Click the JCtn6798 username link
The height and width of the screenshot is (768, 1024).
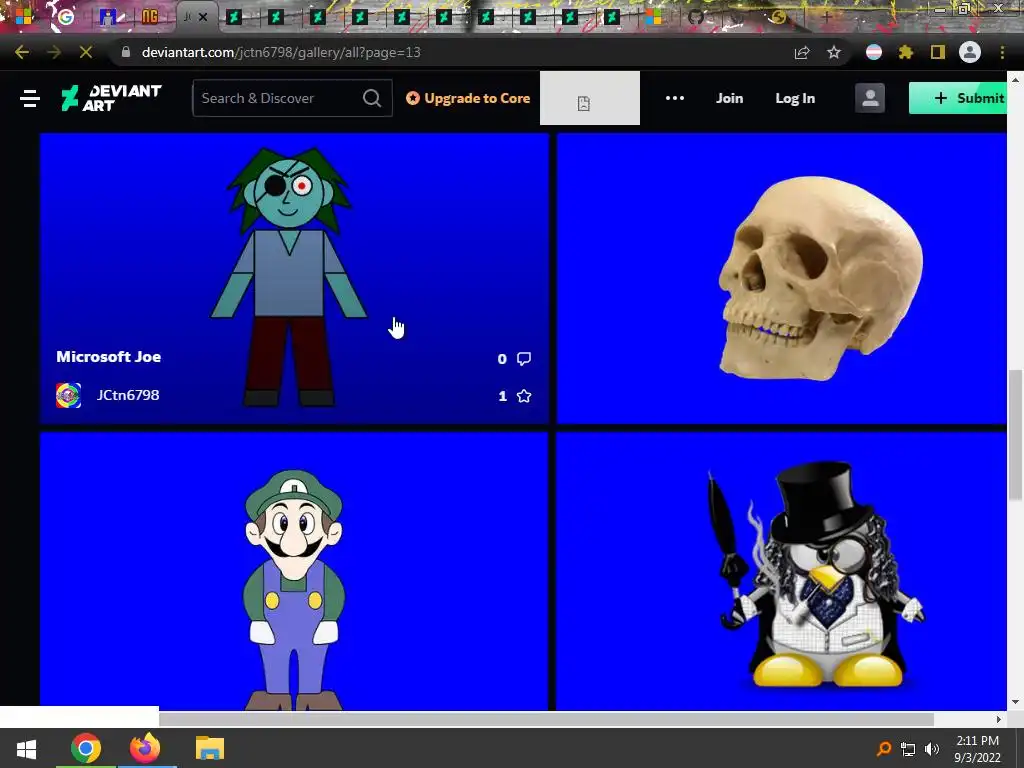point(128,395)
